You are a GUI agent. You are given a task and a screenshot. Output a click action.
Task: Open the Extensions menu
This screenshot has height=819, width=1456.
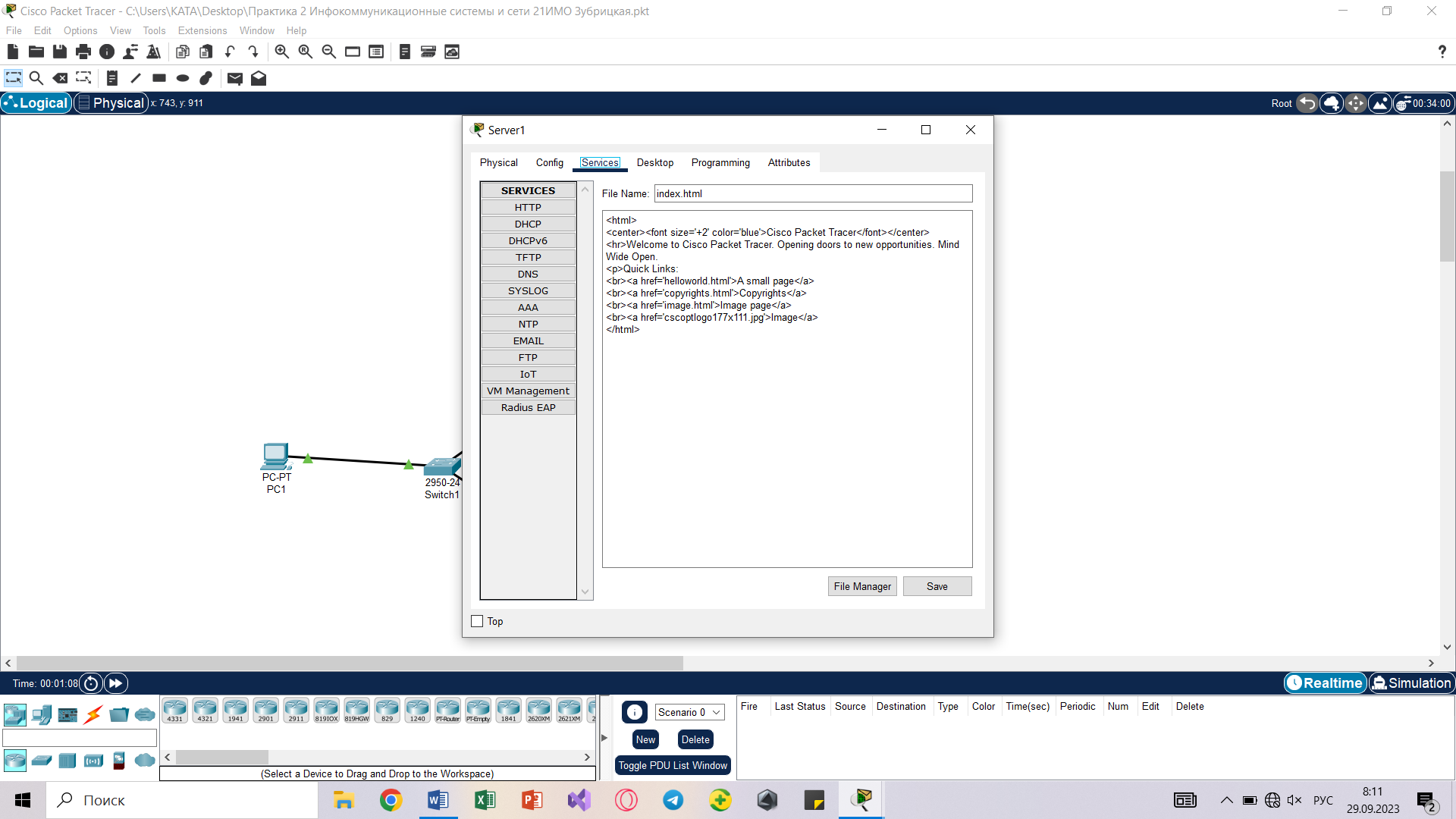coord(202,30)
